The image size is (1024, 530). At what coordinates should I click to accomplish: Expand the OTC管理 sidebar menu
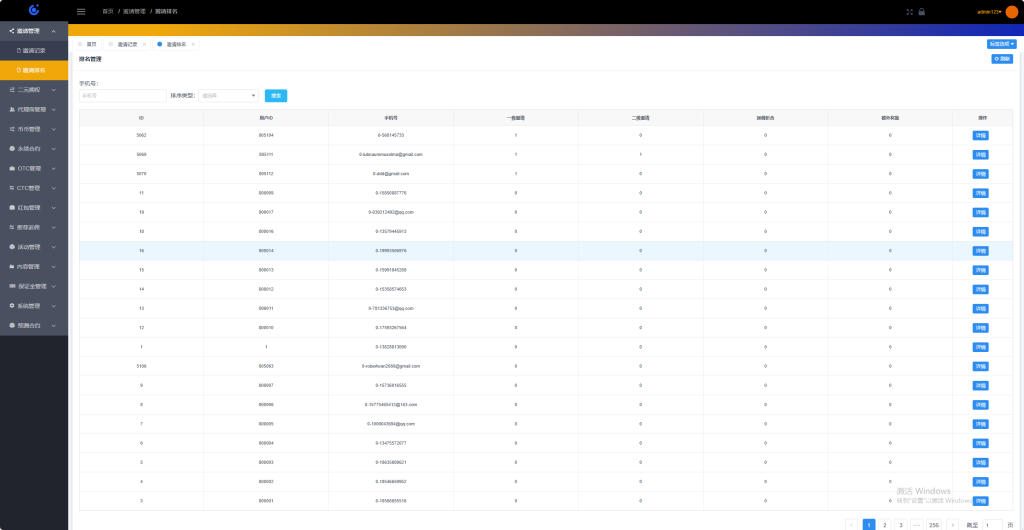[34, 168]
